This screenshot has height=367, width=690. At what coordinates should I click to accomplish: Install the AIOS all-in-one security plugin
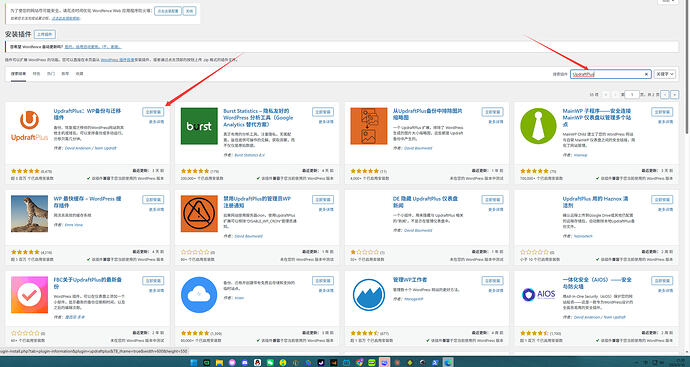pos(662,281)
